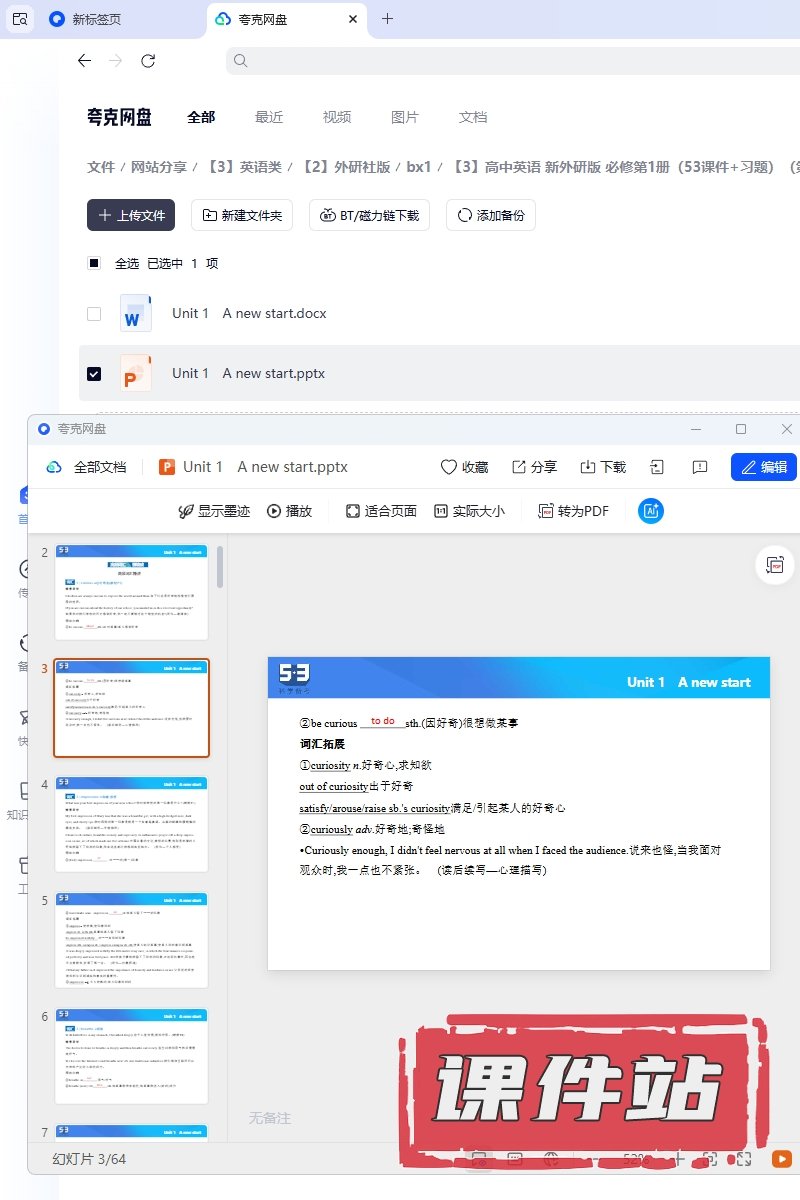This screenshot has height=1200, width=800.
Task: Select 实际大小 actual size option
Action: (x=469, y=511)
